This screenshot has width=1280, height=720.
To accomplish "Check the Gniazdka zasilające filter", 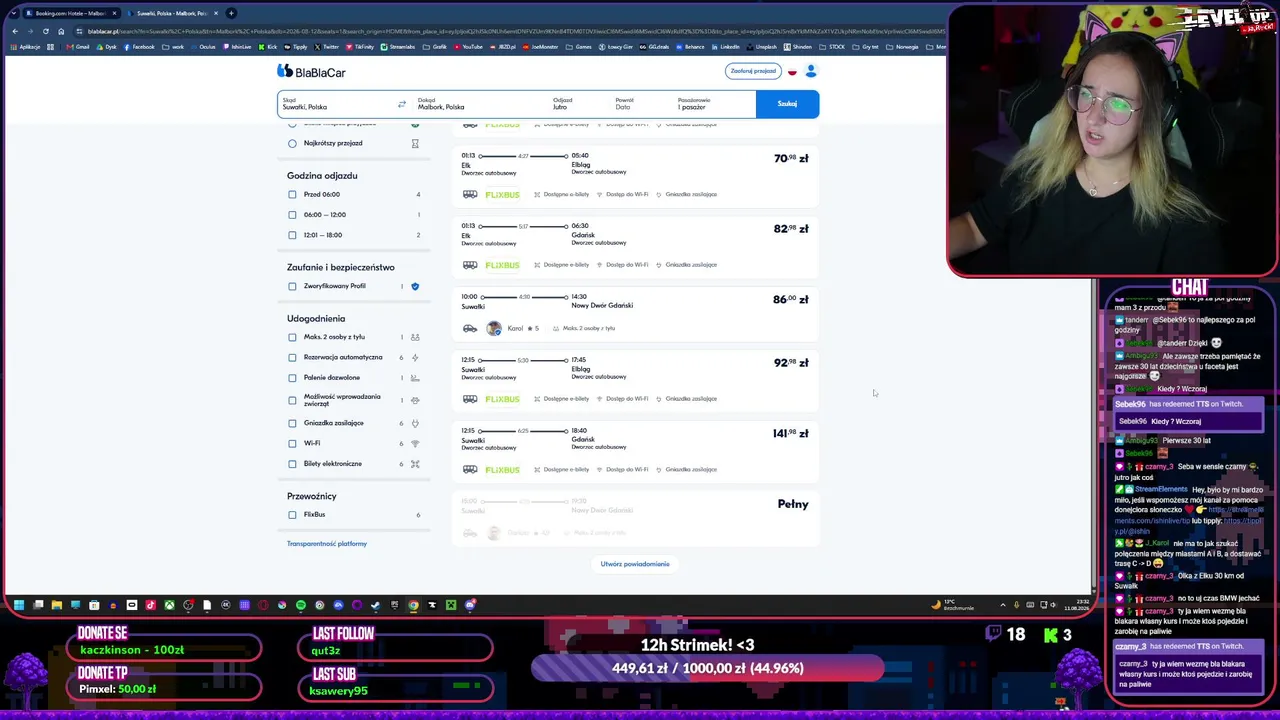I will tap(292, 423).
